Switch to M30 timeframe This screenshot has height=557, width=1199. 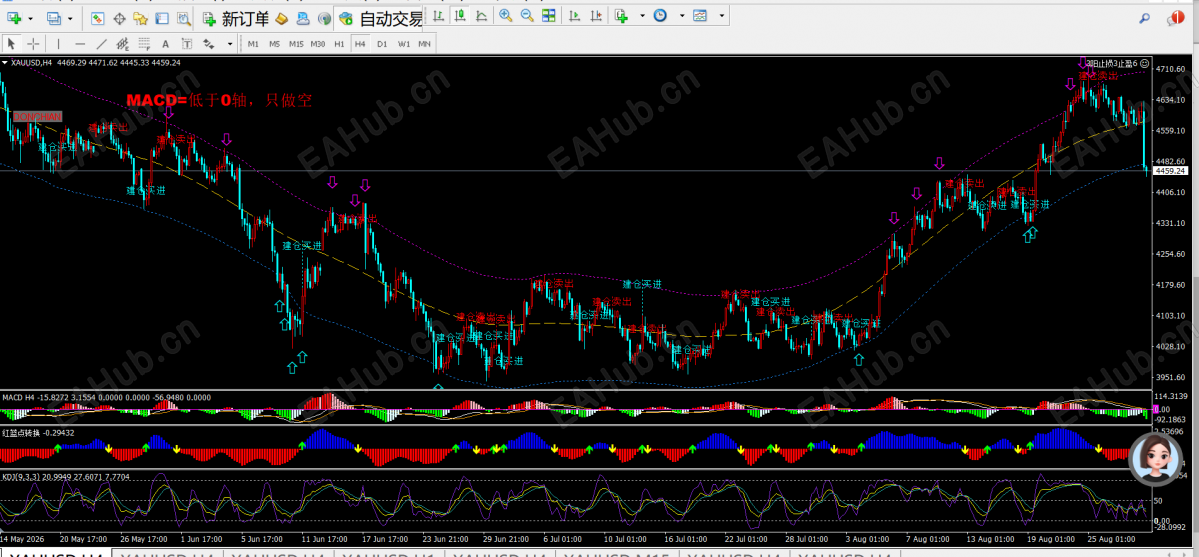[319, 44]
